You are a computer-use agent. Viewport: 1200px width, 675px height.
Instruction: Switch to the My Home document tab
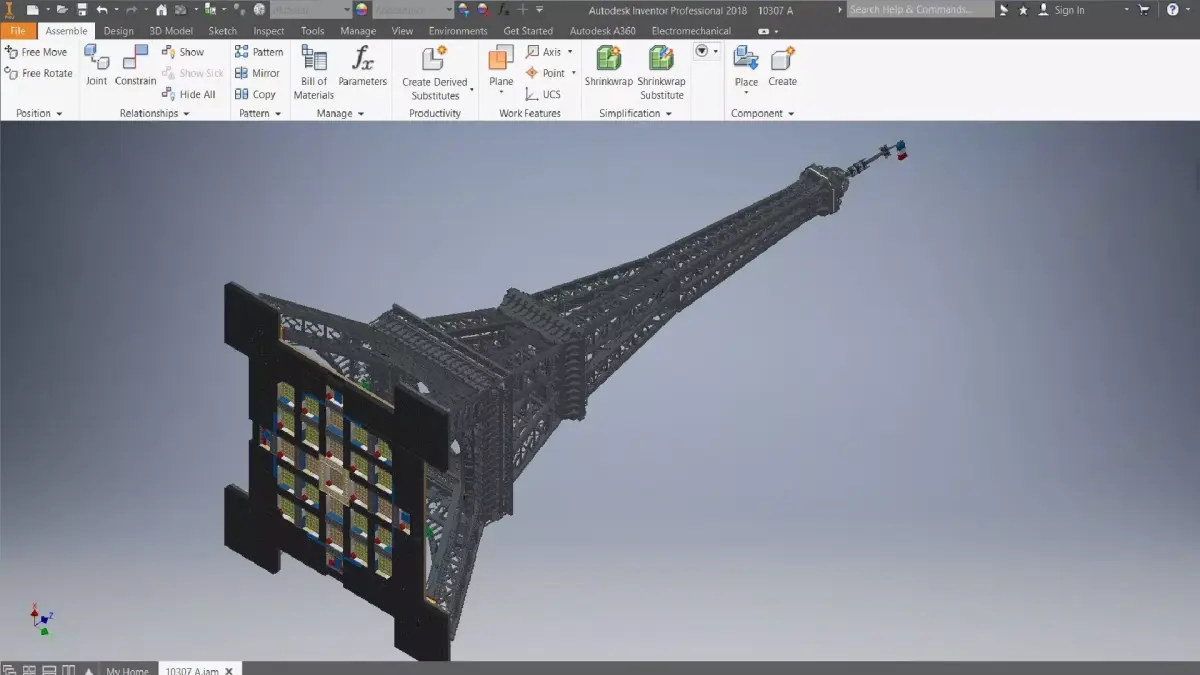tap(127, 670)
